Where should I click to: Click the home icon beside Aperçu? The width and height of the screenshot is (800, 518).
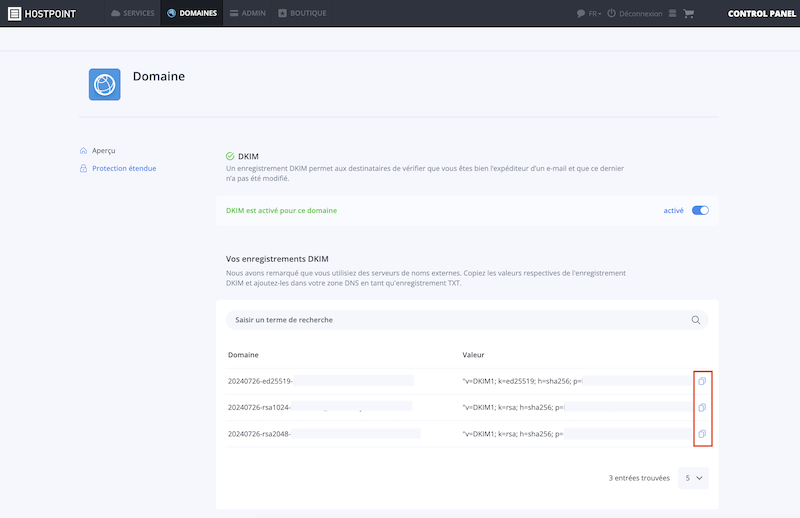click(83, 151)
